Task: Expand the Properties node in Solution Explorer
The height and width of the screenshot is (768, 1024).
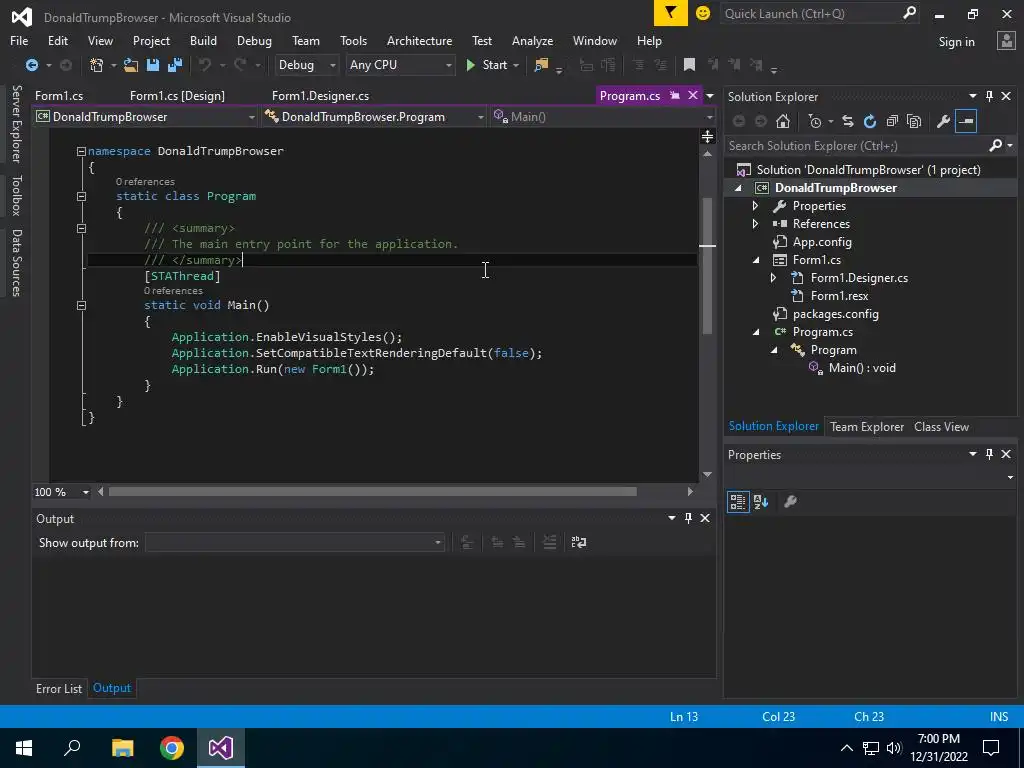Action: pyautogui.click(x=756, y=206)
